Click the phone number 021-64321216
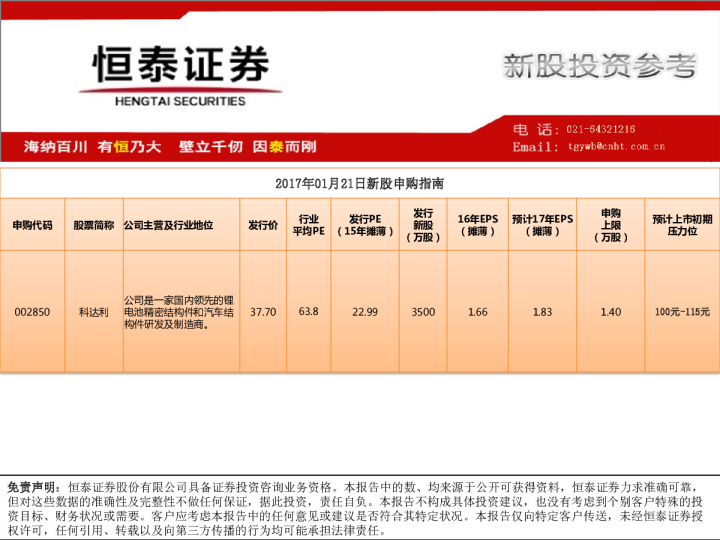The image size is (720, 540). pos(601,129)
